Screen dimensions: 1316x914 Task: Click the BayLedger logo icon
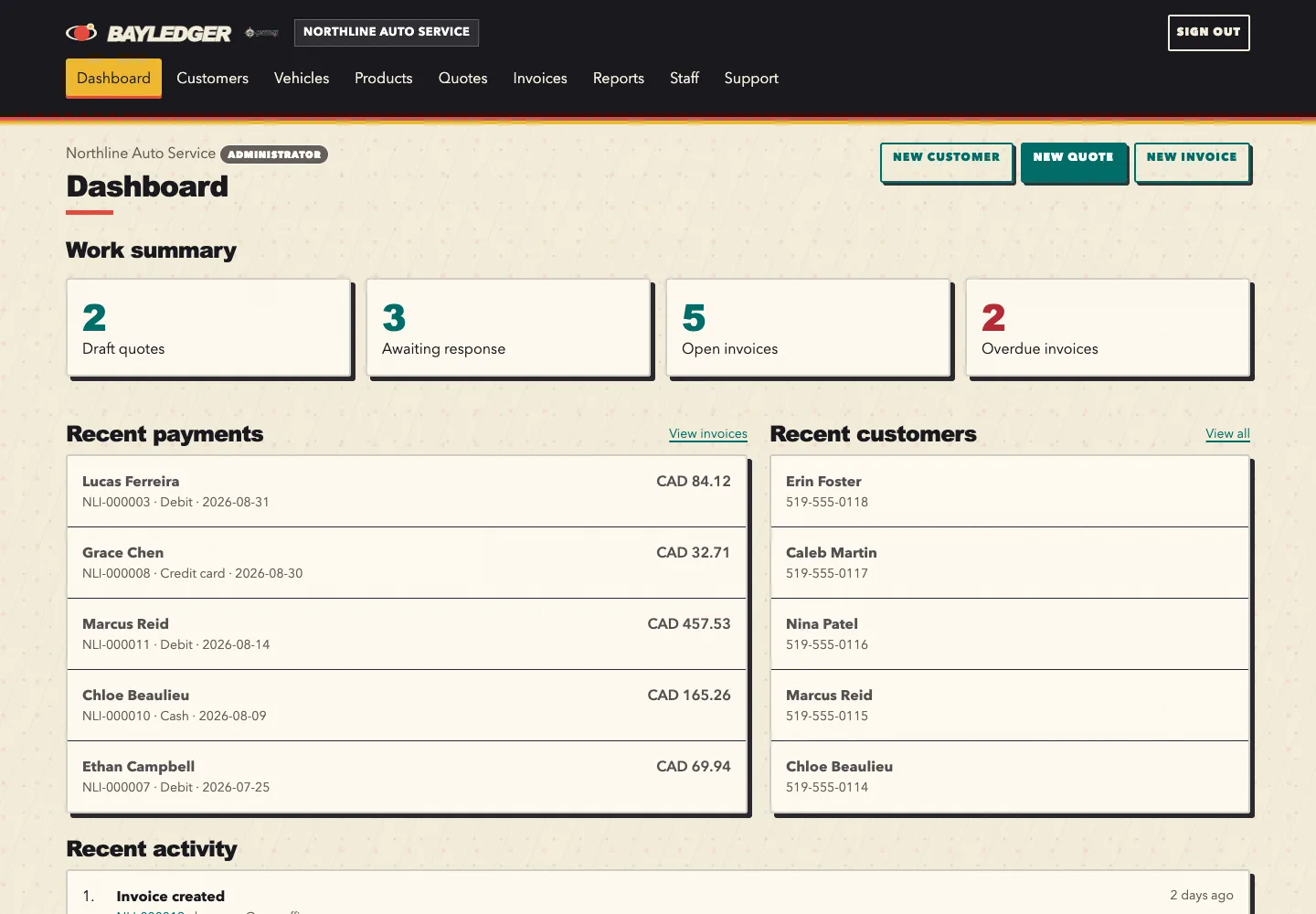[81, 33]
